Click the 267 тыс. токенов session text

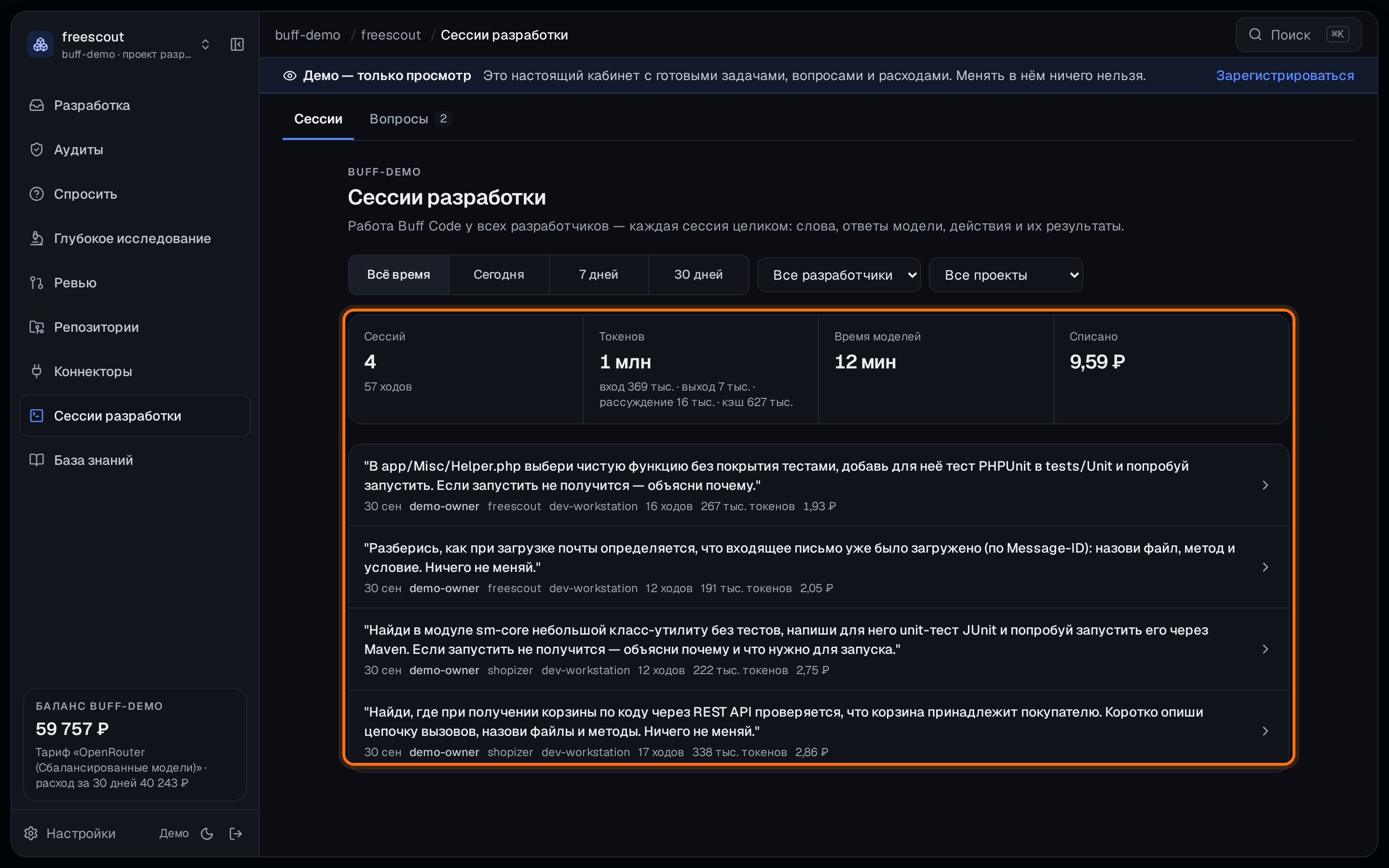coord(747,506)
